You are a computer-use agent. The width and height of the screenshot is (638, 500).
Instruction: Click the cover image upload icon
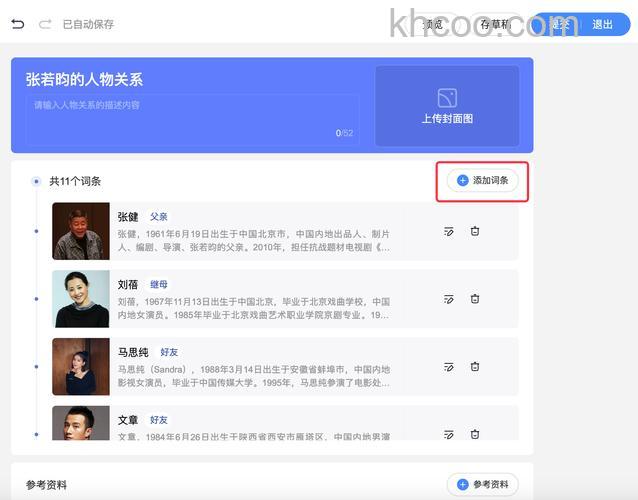coord(447,98)
